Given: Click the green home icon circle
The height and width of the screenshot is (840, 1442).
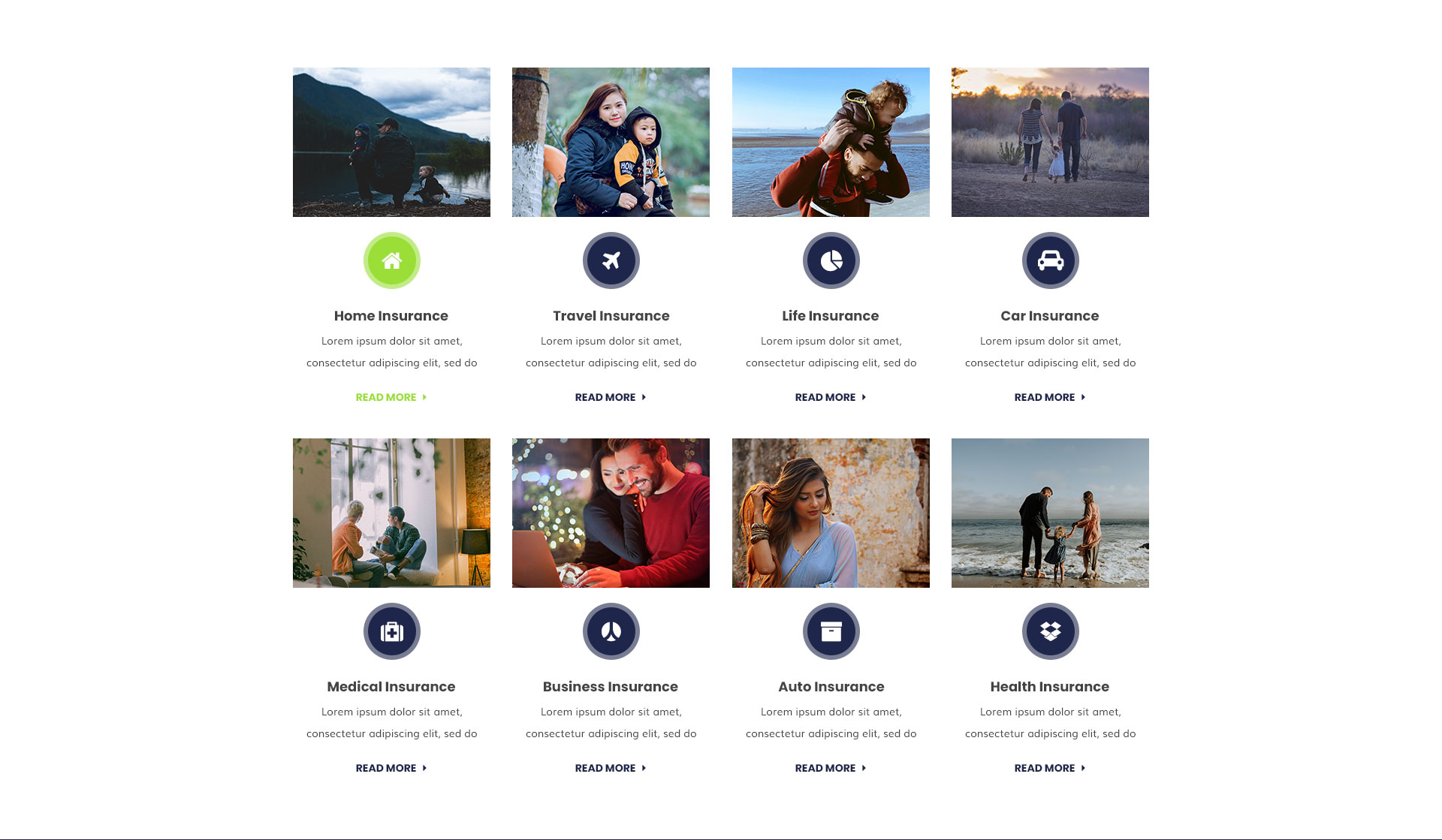Looking at the screenshot, I should 391,260.
